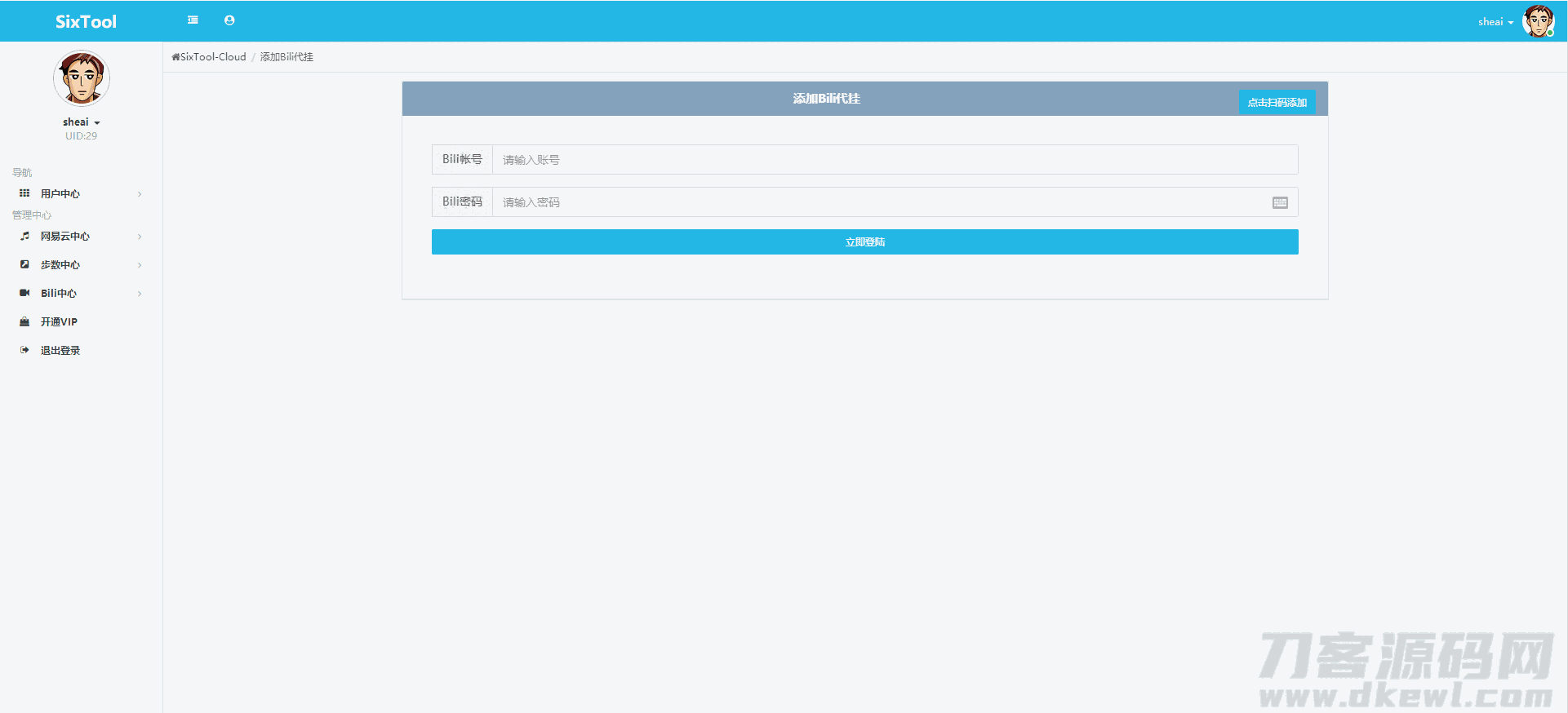Open 步数中心 menu item

pyautogui.click(x=81, y=264)
